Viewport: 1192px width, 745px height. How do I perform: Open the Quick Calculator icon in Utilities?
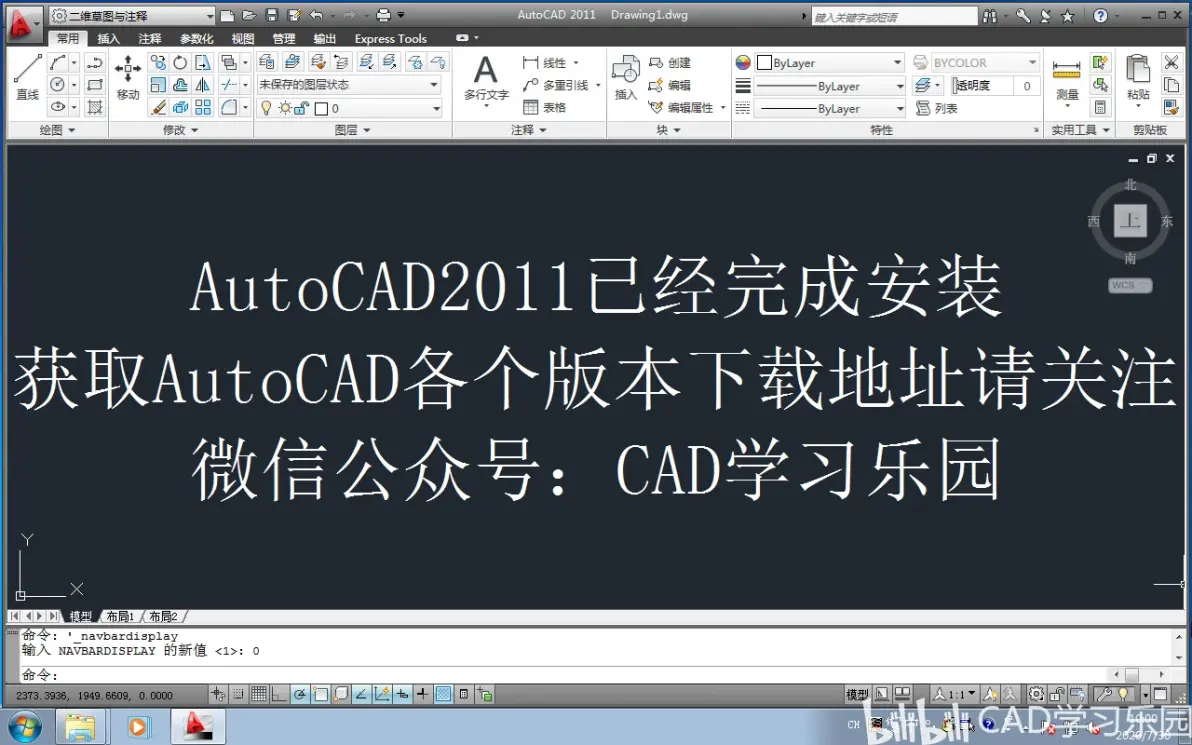[1100, 107]
